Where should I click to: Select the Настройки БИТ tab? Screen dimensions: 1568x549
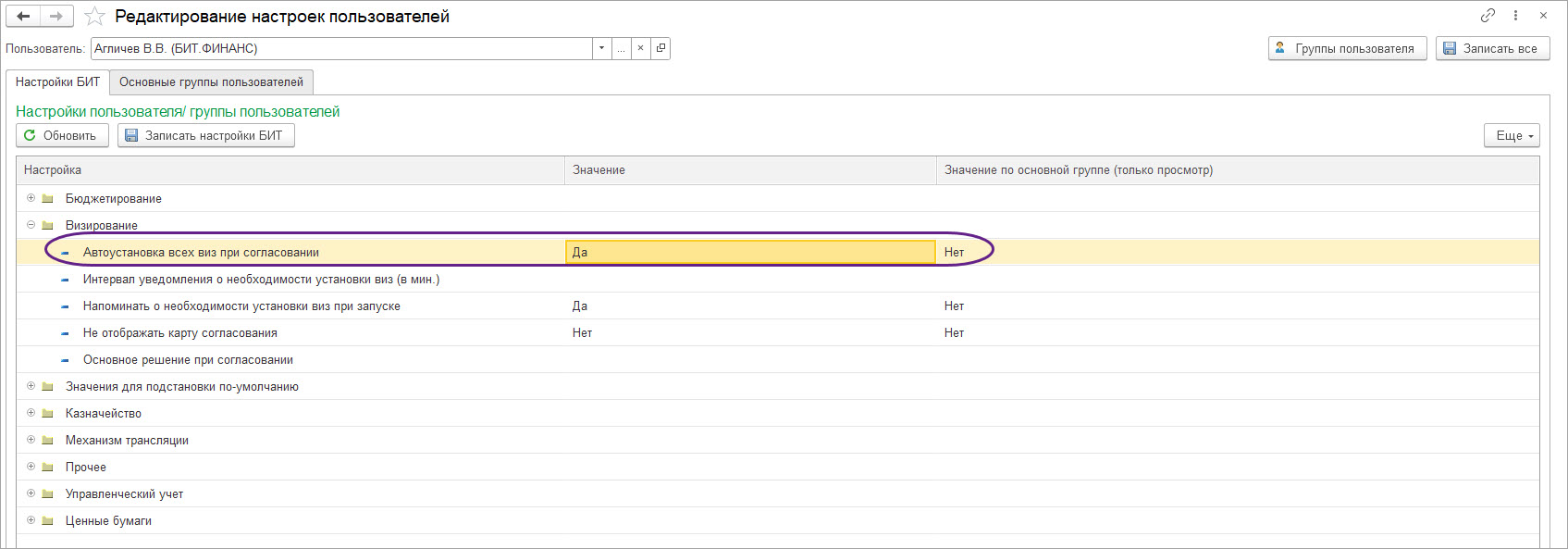(57, 82)
